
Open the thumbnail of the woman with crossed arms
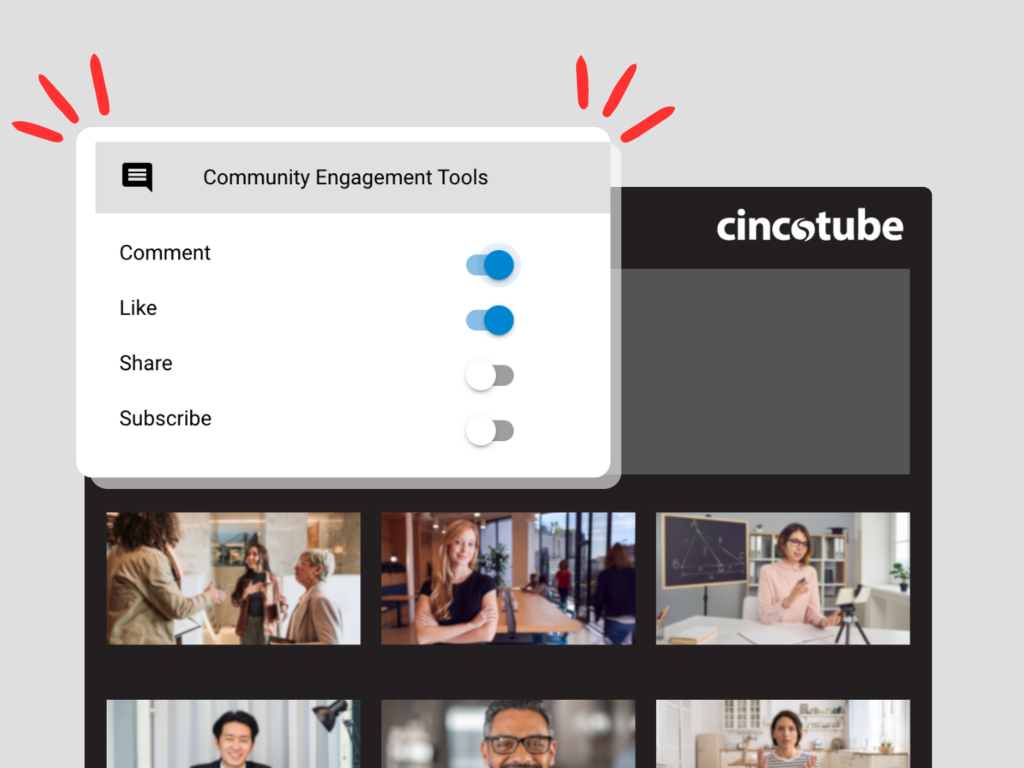click(508, 579)
